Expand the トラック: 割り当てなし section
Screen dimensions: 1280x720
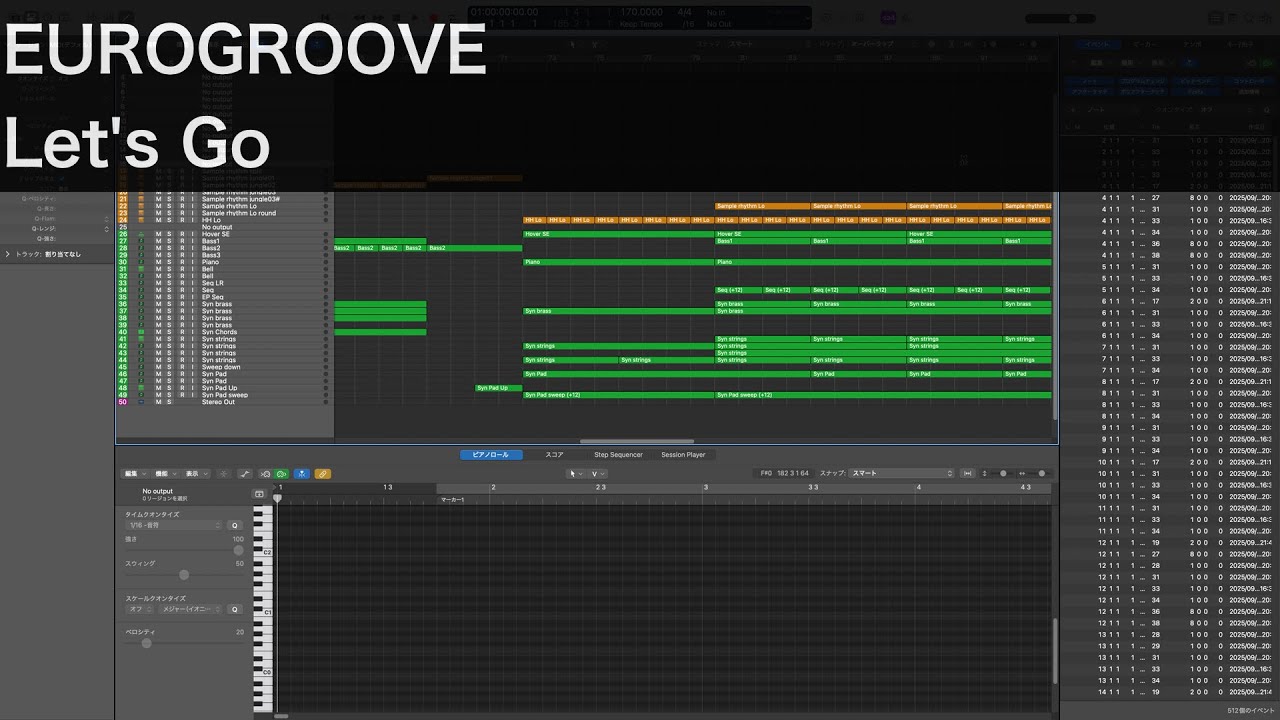(10, 254)
